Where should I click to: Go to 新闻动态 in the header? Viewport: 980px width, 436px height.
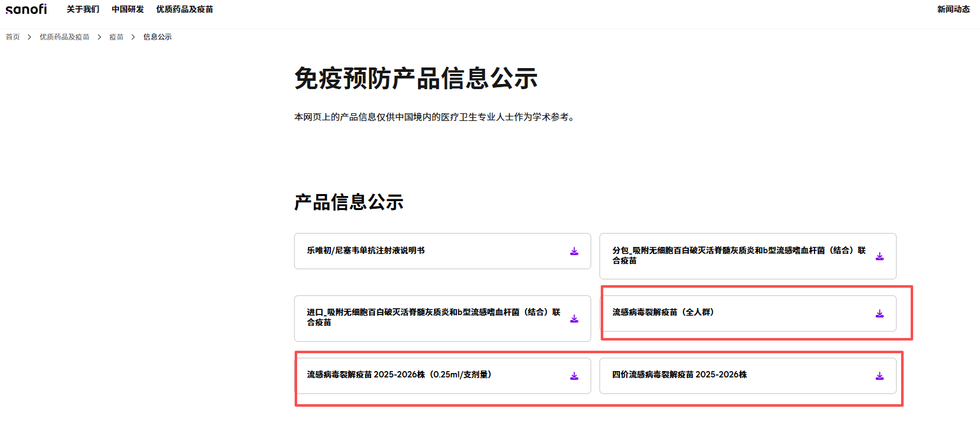point(953,9)
